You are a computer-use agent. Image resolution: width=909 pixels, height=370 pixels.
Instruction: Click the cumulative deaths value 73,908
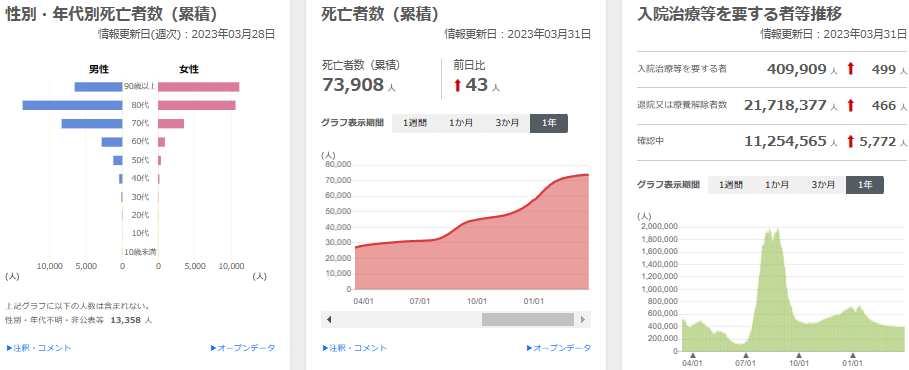[353, 85]
